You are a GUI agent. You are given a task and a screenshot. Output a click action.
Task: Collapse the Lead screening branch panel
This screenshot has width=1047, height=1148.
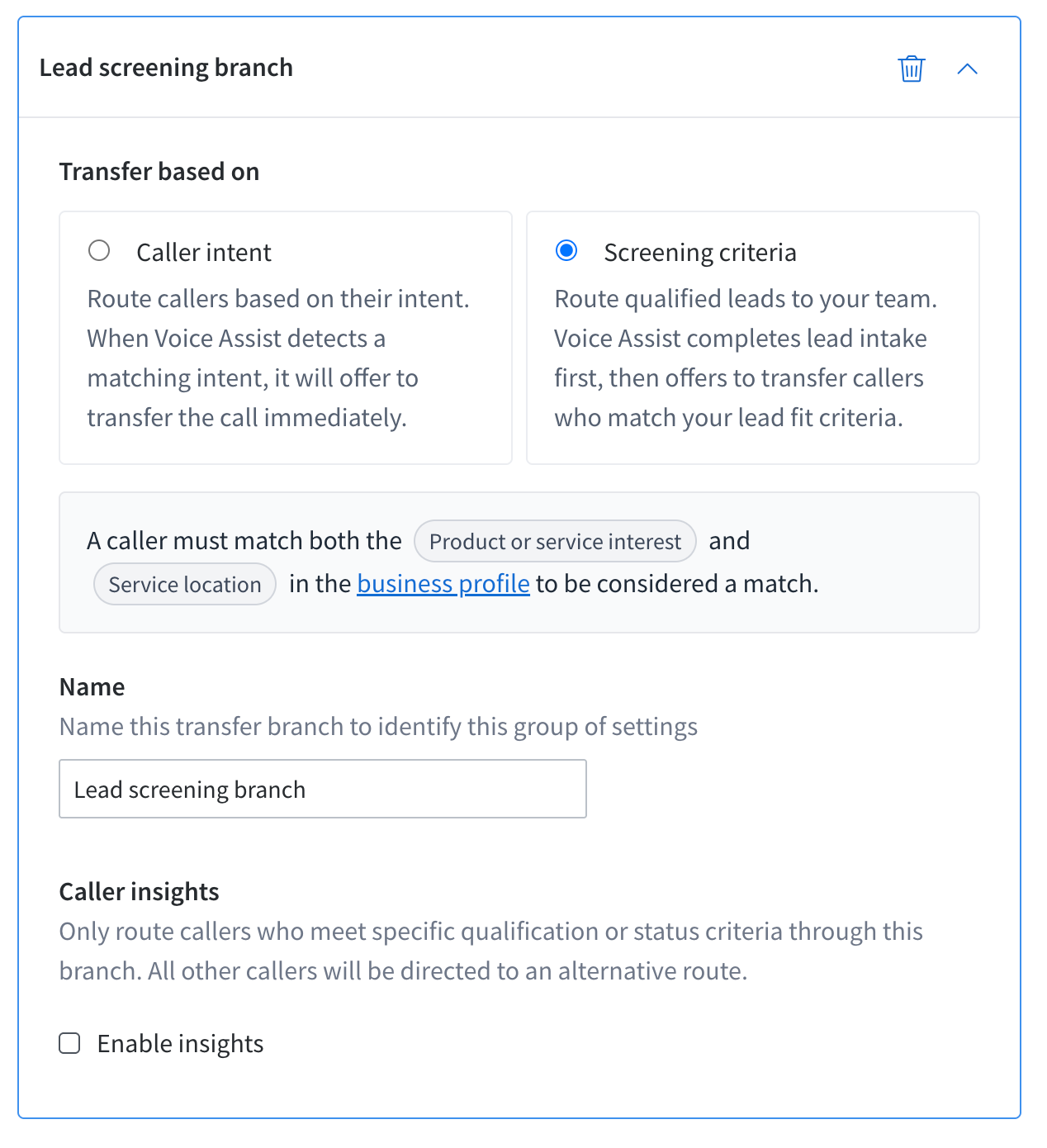pos(967,69)
